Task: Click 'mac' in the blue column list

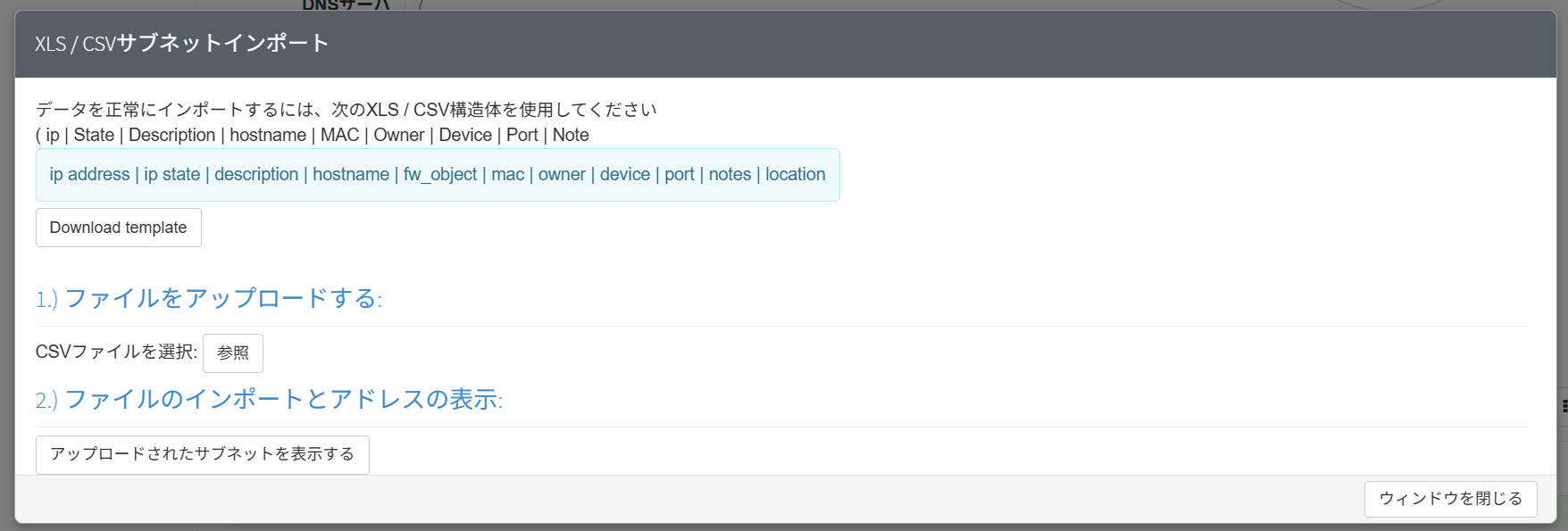Action: 508,175
